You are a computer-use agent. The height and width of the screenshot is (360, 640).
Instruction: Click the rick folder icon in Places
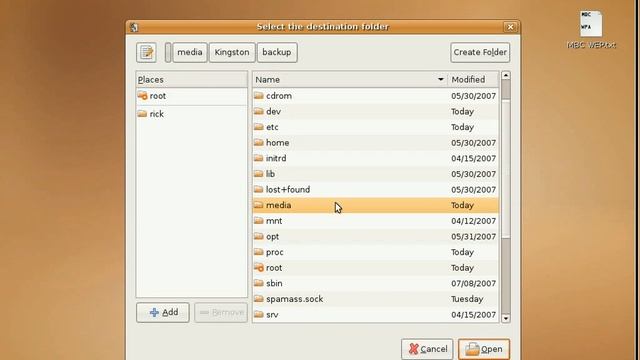pyautogui.click(x=142, y=113)
